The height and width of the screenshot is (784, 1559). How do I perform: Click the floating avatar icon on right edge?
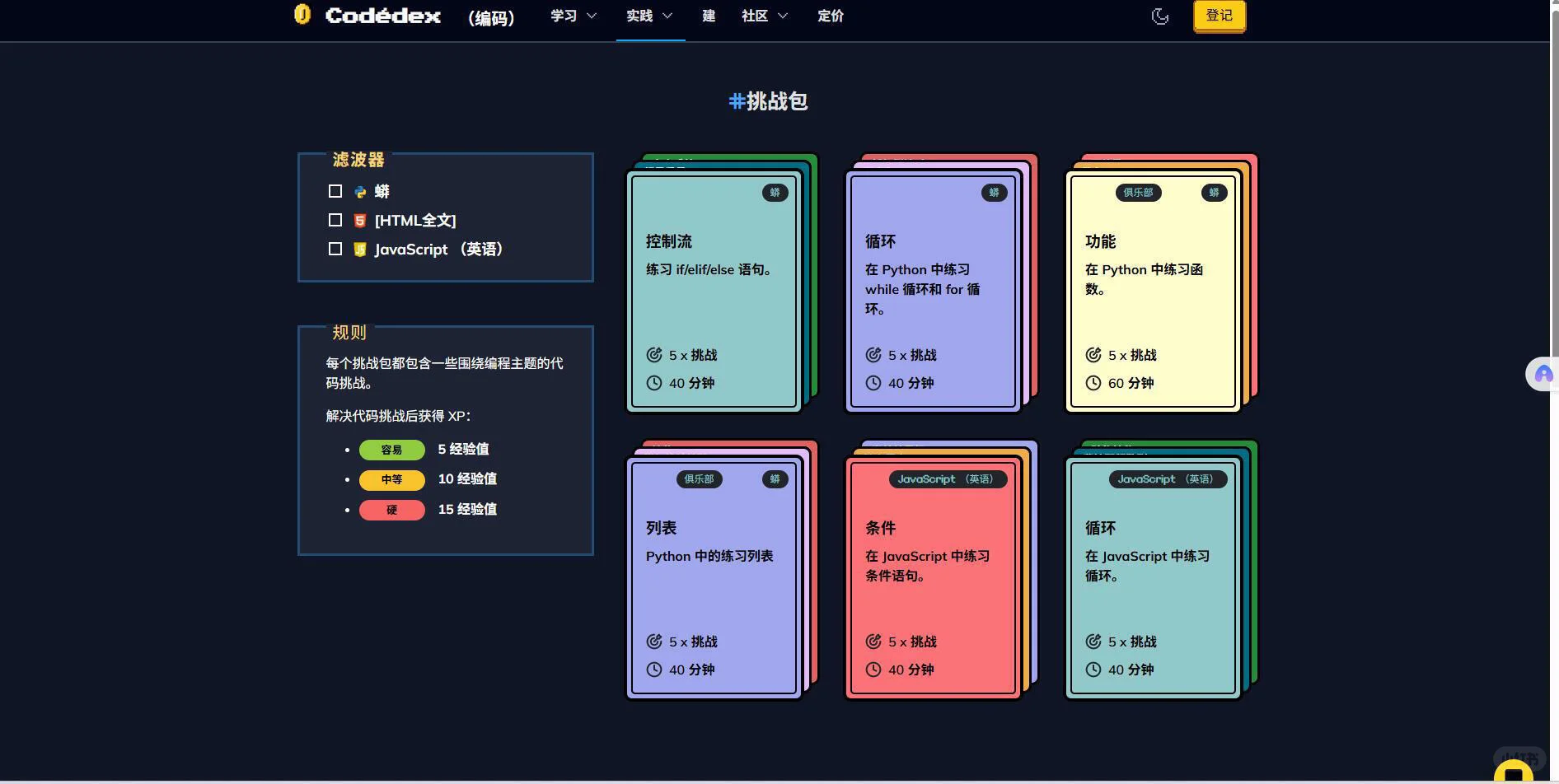[1543, 374]
